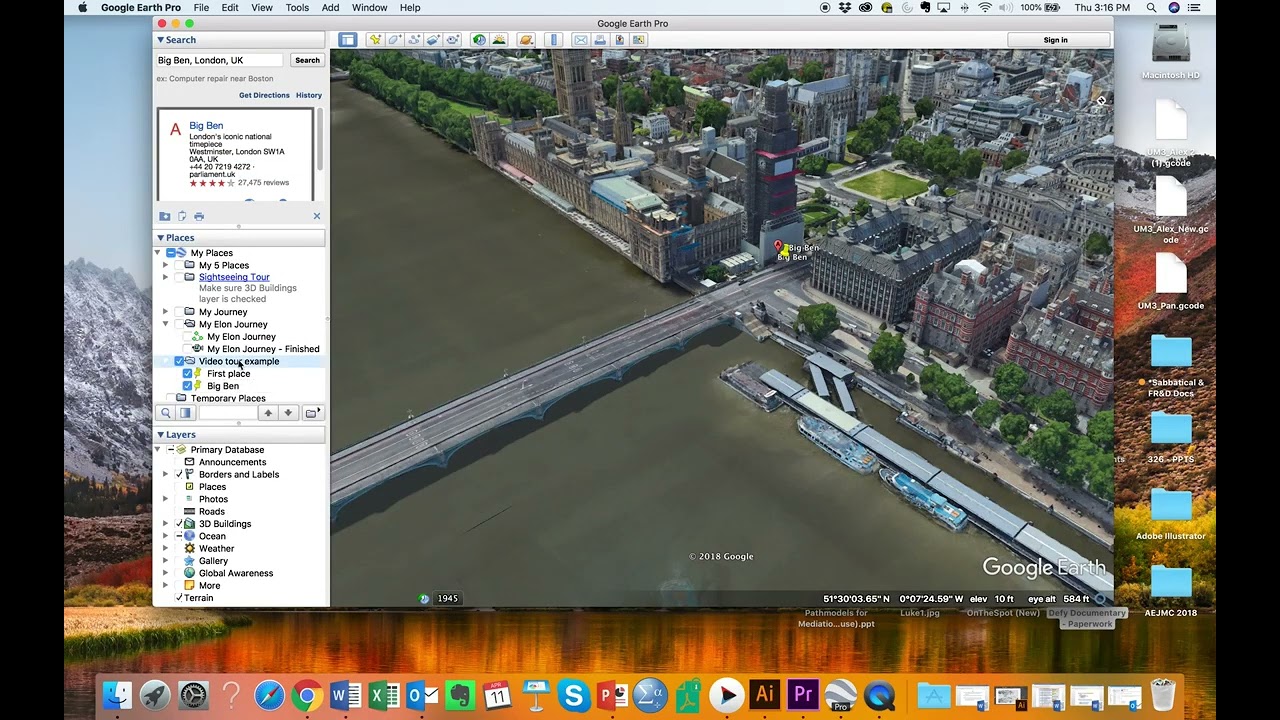Uncheck Borders and Labels layer

click(179, 474)
